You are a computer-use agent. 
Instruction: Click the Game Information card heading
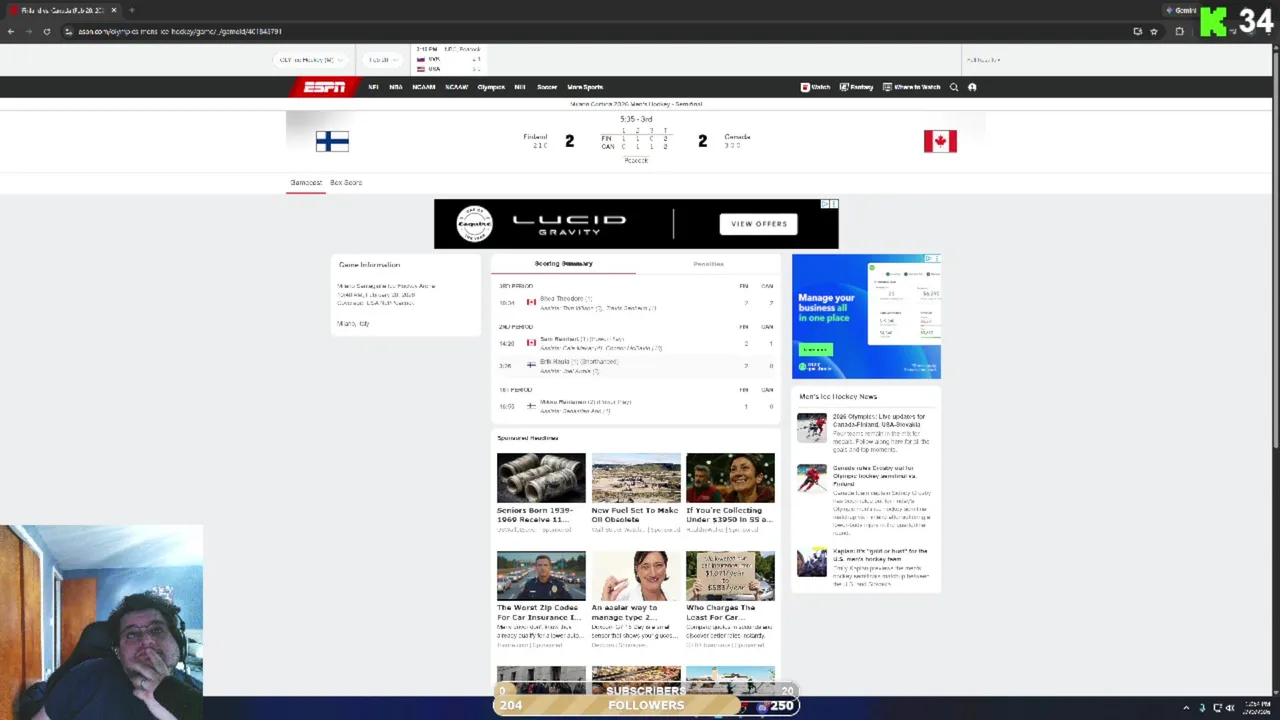[369, 265]
